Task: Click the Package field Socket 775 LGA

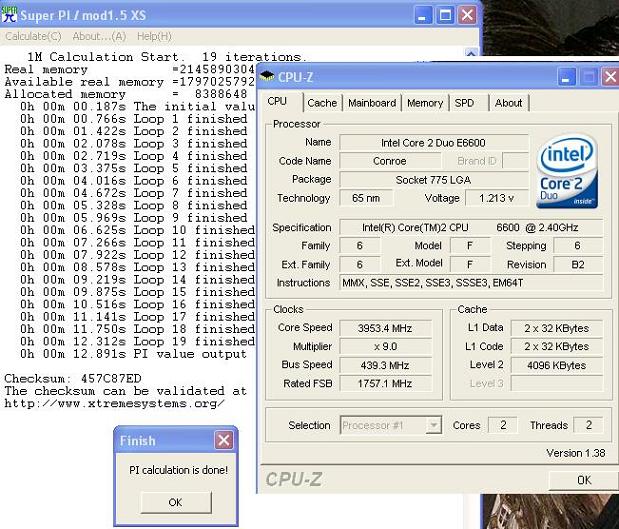Action: [x=433, y=180]
